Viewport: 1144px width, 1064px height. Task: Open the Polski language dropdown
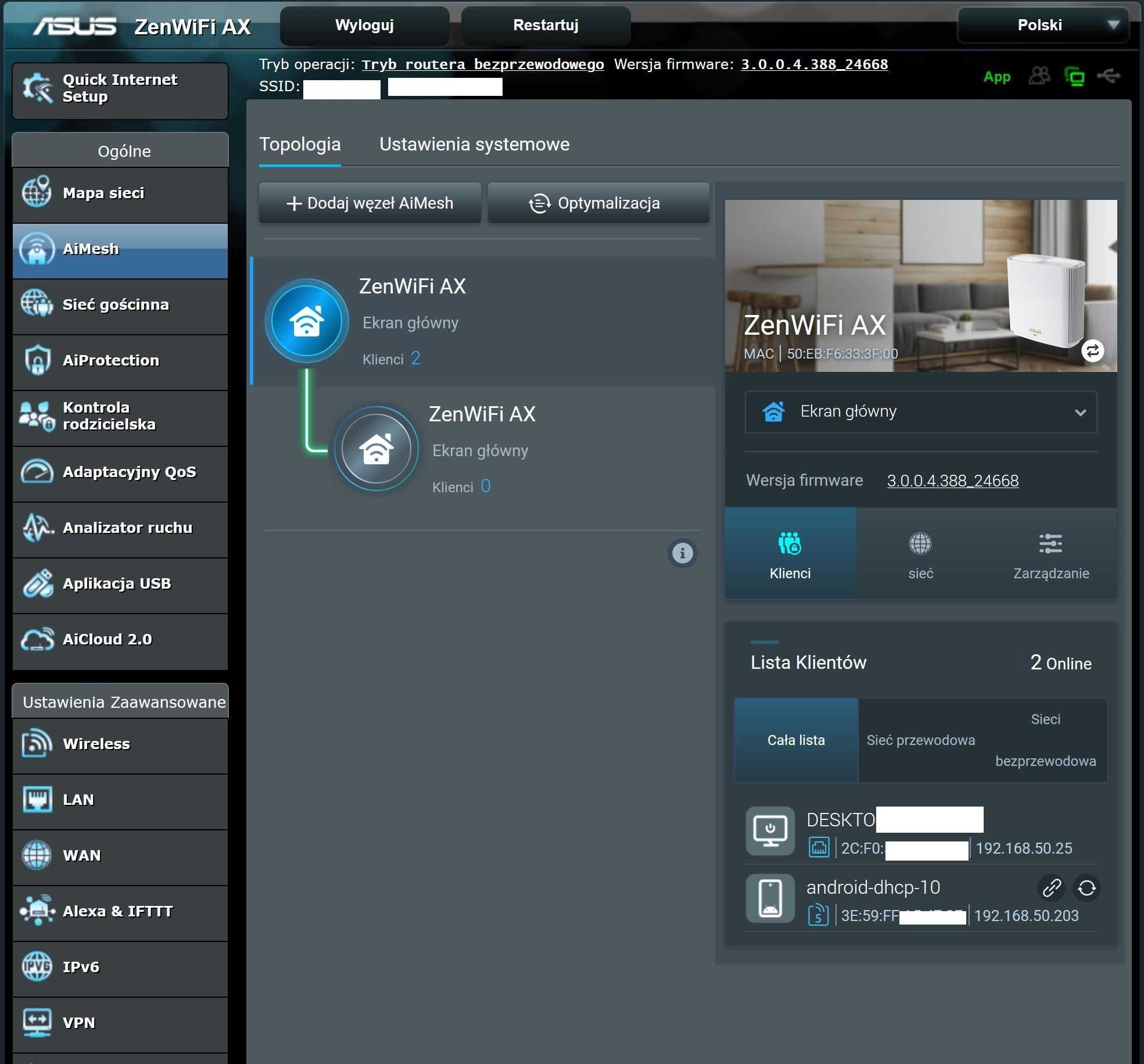1043,25
